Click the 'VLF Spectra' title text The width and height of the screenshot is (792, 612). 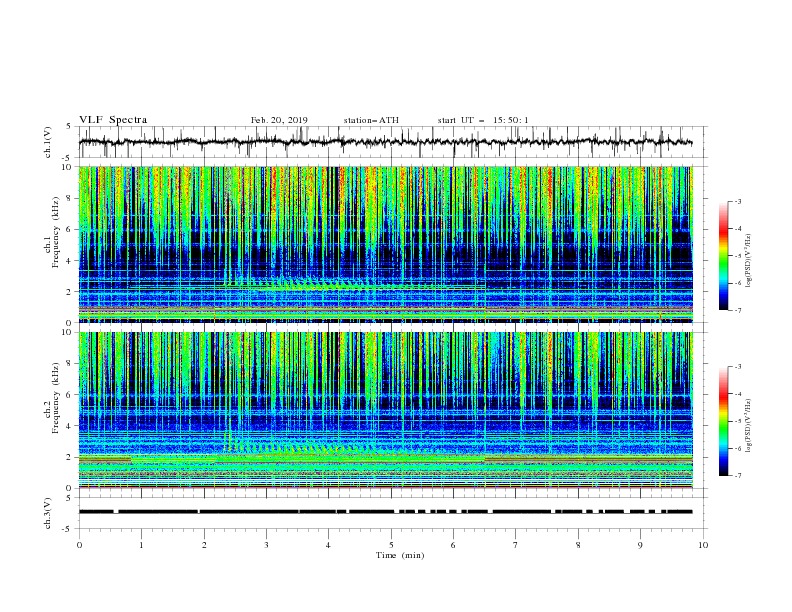pyautogui.click(x=113, y=120)
